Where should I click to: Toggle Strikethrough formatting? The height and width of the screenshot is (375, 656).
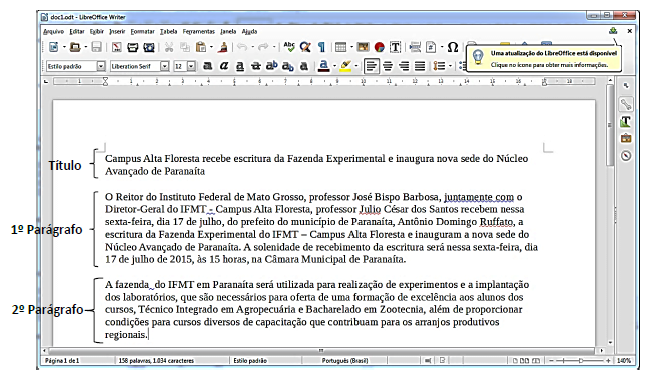click(256, 66)
